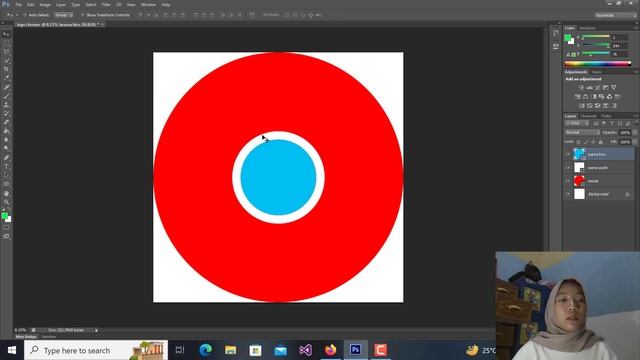
Task: Select the History Brush tool
Action: pos(6,113)
